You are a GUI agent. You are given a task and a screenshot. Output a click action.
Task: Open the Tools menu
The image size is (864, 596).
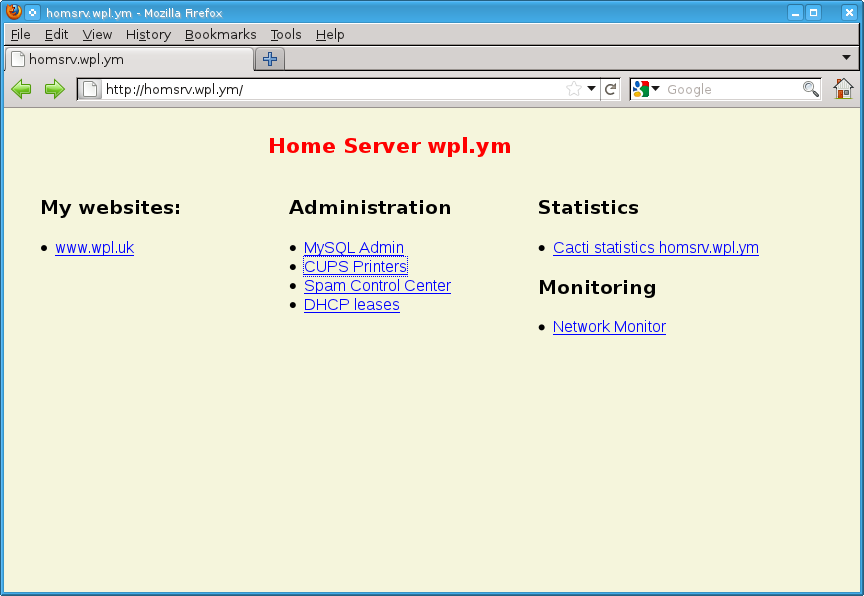click(x=285, y=35)
